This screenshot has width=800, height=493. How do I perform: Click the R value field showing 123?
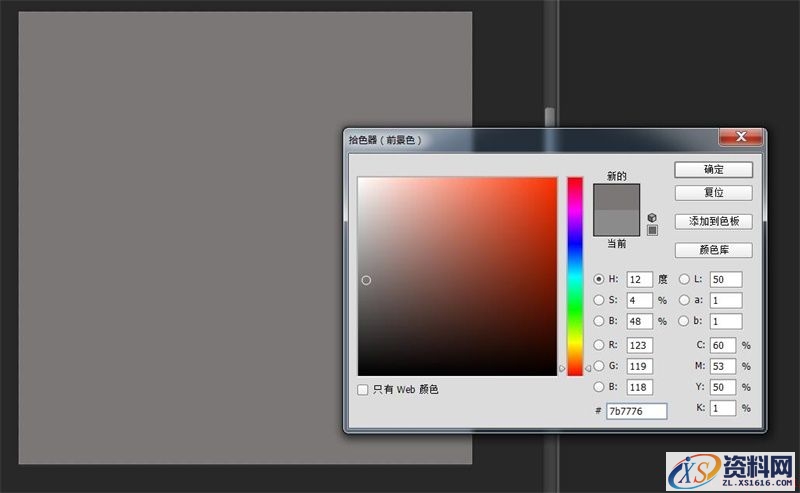coord(639,345)
